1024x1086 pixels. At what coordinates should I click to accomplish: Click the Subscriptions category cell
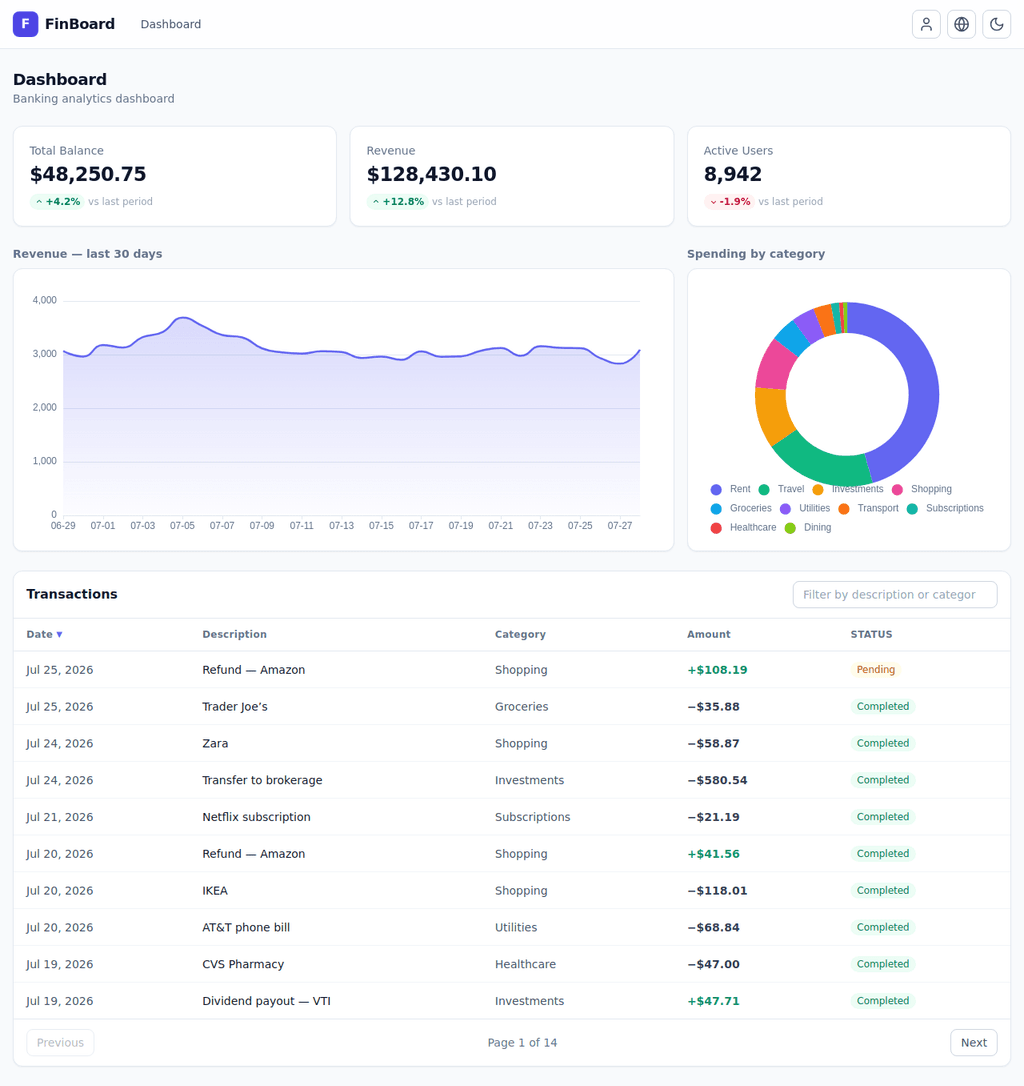pyautogui.click(x=532, y=817)
